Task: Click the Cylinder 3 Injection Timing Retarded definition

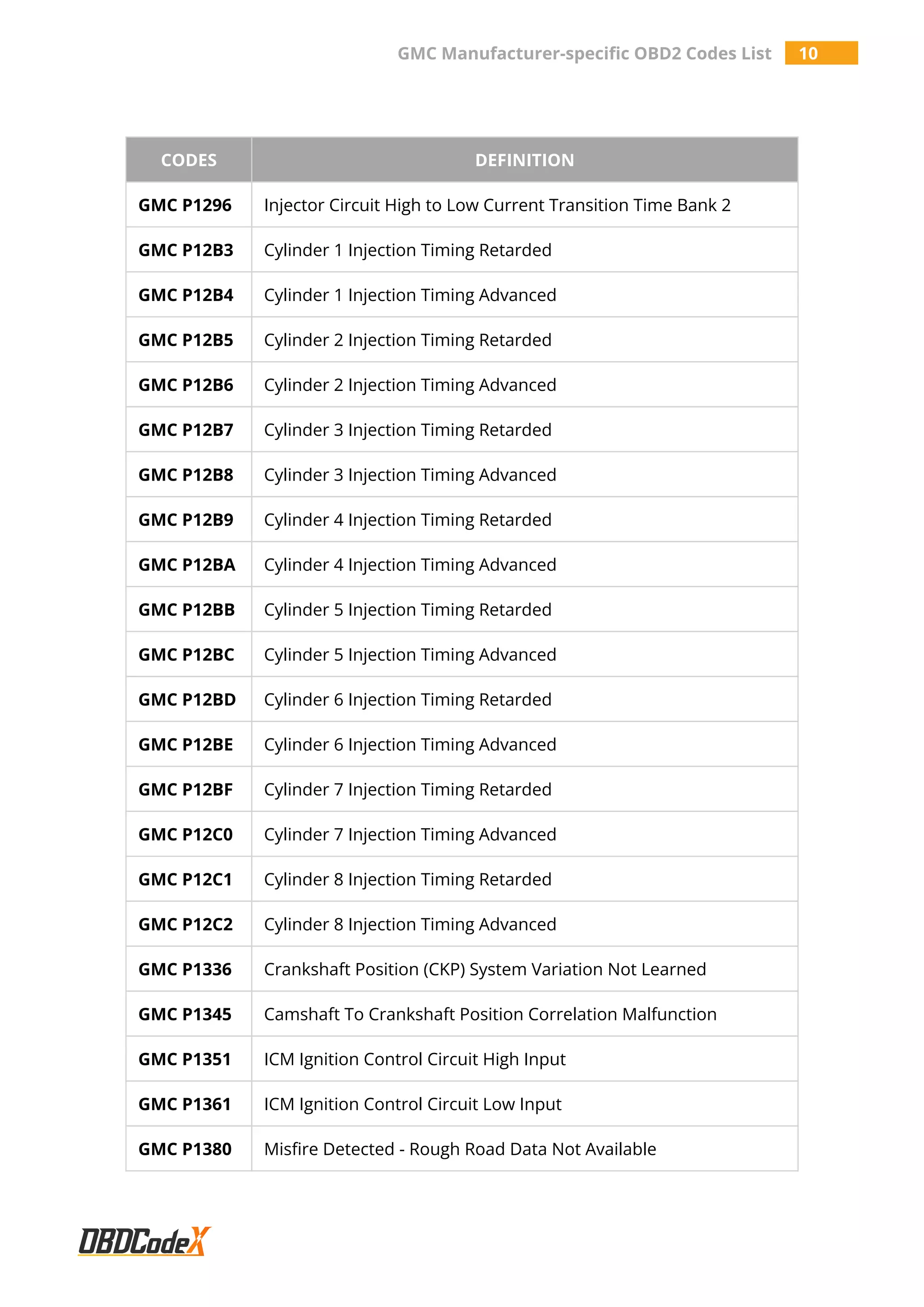Action: pos(408,431)
